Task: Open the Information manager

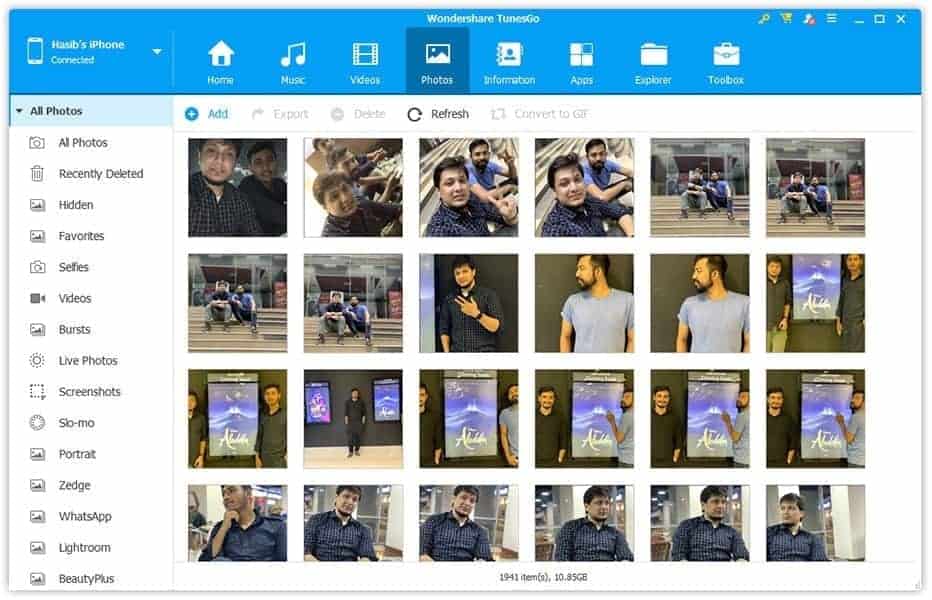Action: pos(509,58)
